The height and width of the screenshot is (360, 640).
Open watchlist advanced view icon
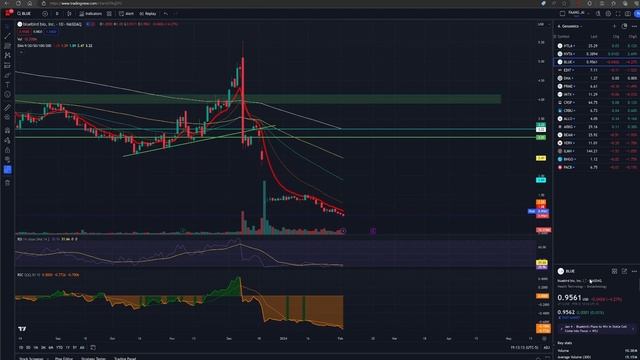[x=624, y=26]
